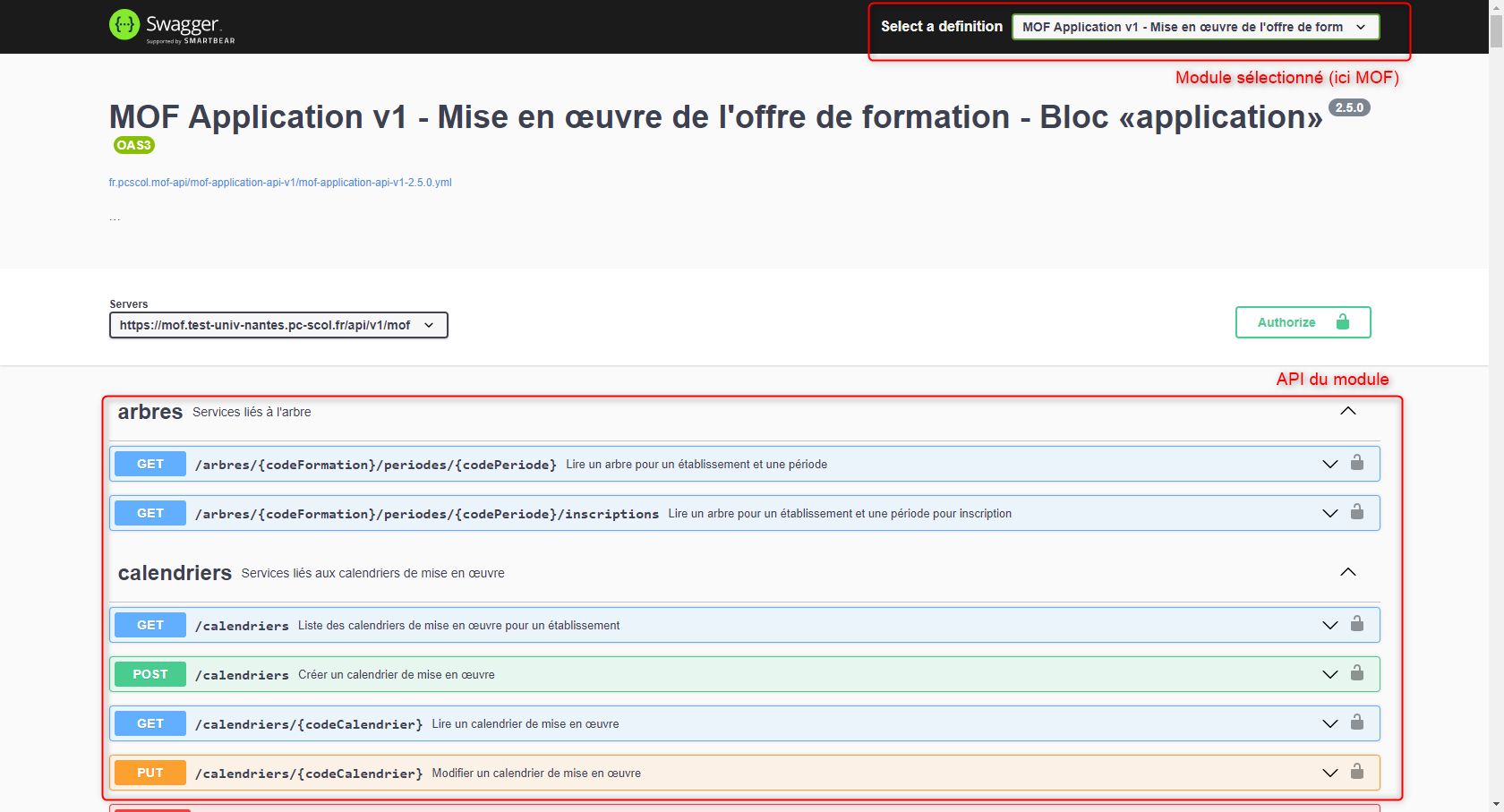Click the arbres tag heading
The width and height of the screenshot is (1504, 812).
[150, 412]
